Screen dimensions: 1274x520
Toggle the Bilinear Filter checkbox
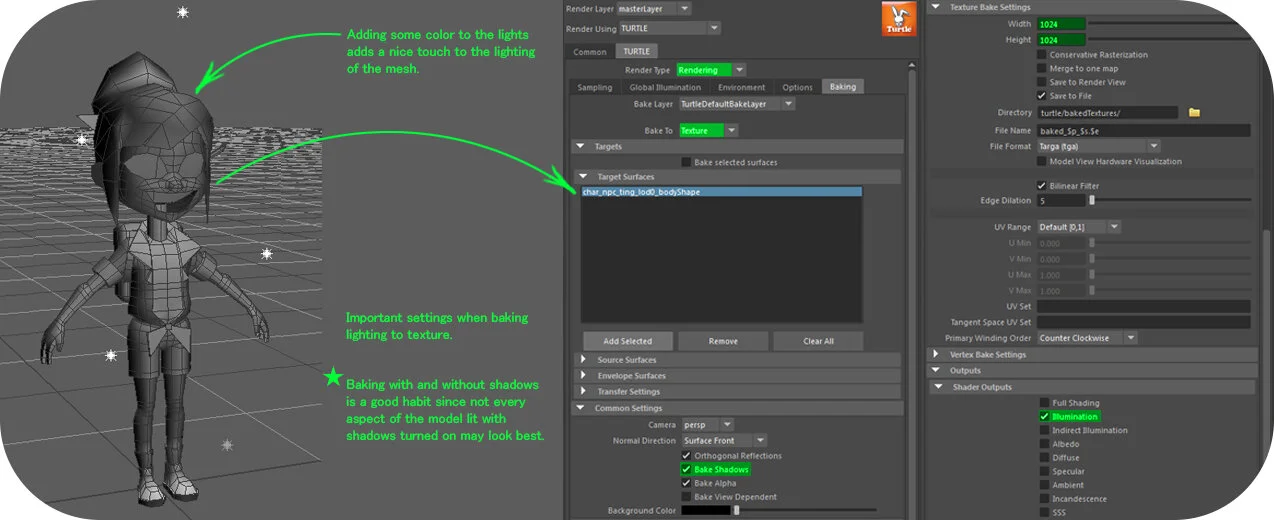[1042, 186]
